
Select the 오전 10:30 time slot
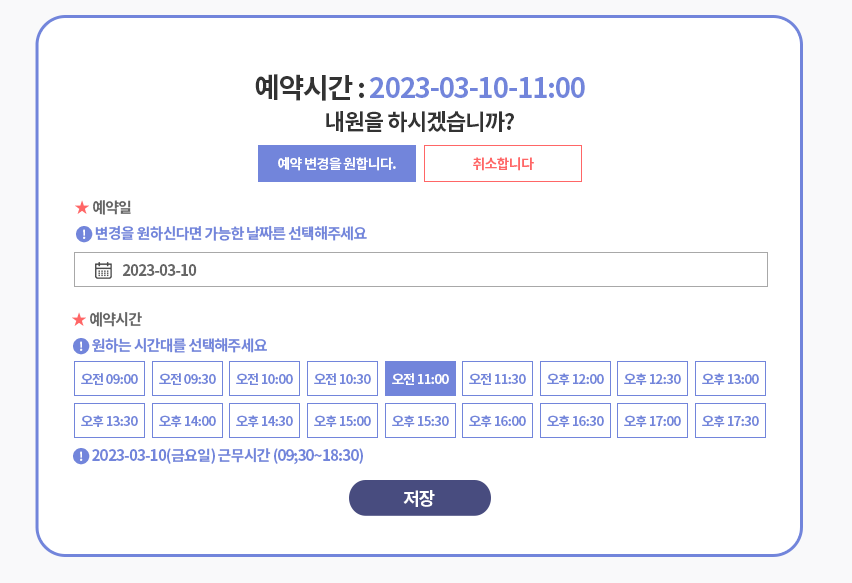click(342, 378)
